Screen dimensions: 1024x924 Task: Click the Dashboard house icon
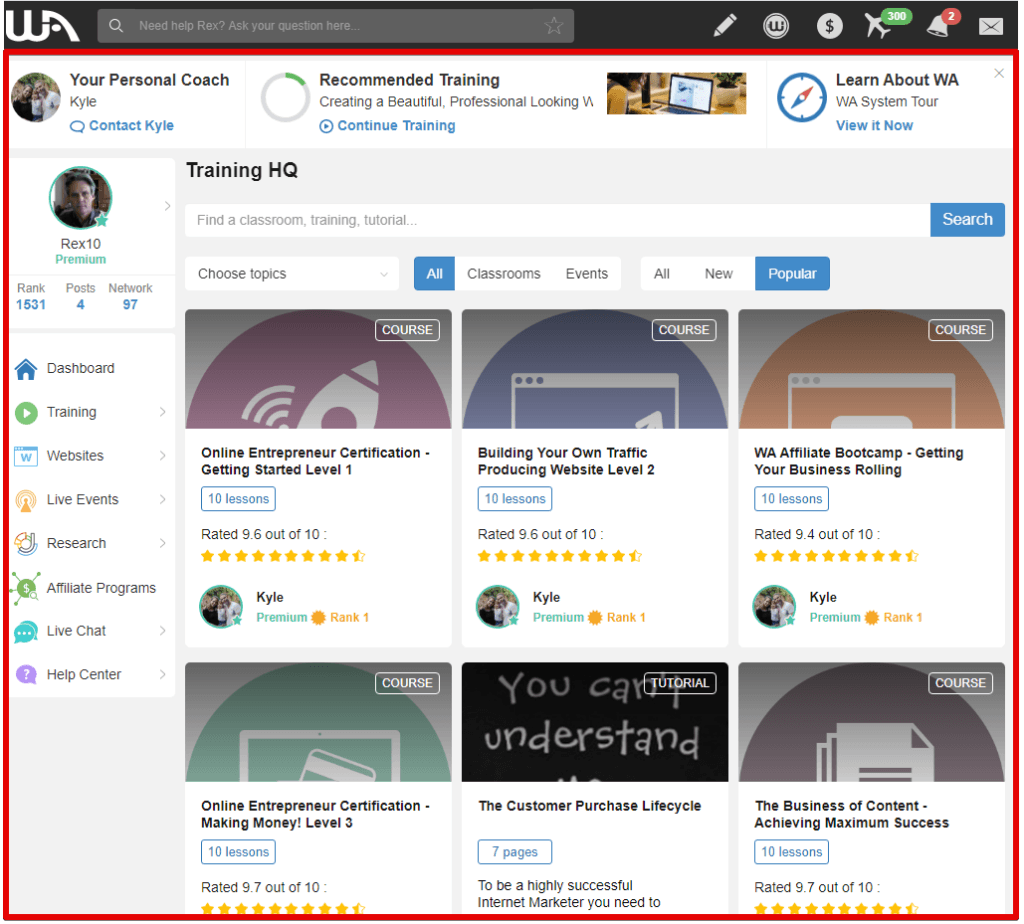26,369
